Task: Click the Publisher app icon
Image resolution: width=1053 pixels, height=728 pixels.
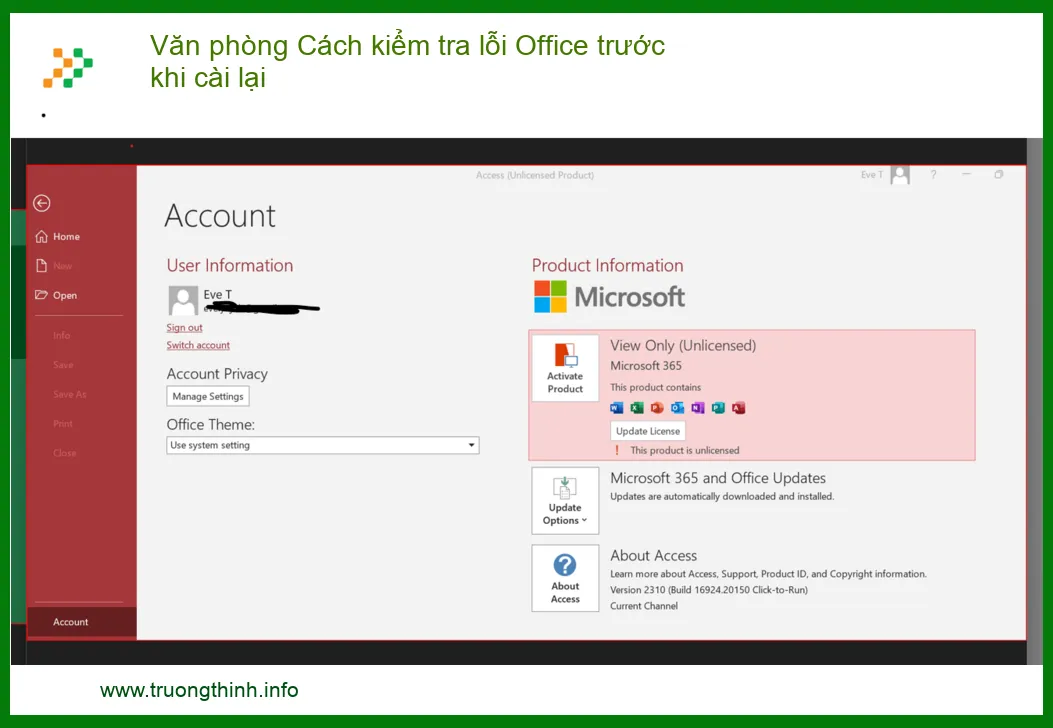Action: (x=718, y=408)
